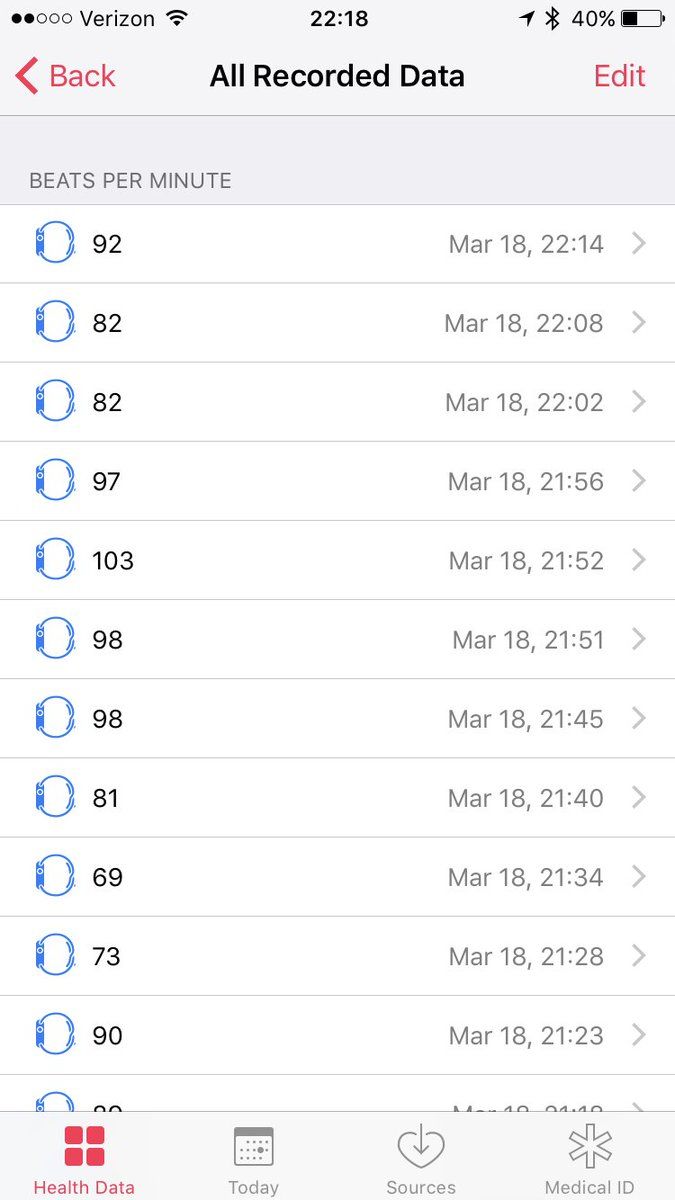Tap the Medical ID asterisk icon
This screenshot has width=675, height=1200.
[x=589, y=1146]
